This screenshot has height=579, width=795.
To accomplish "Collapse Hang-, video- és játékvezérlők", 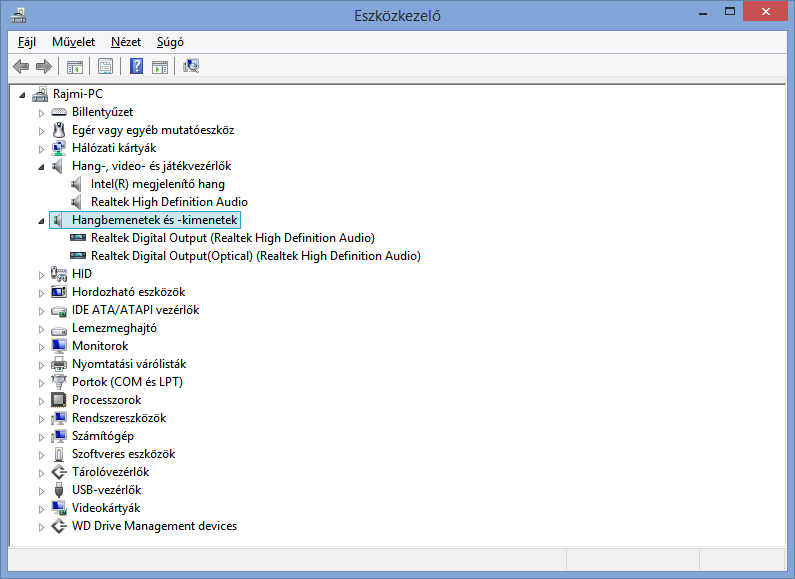I will 42,167.
